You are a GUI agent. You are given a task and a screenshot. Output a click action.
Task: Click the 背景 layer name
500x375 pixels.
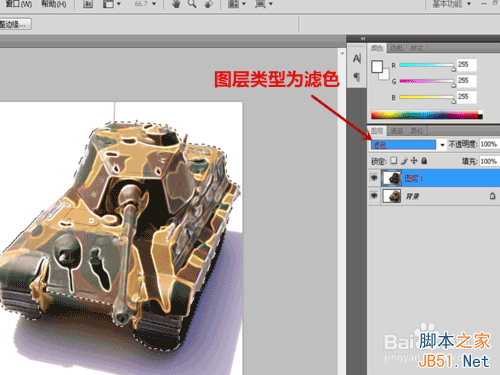point(412,196)
